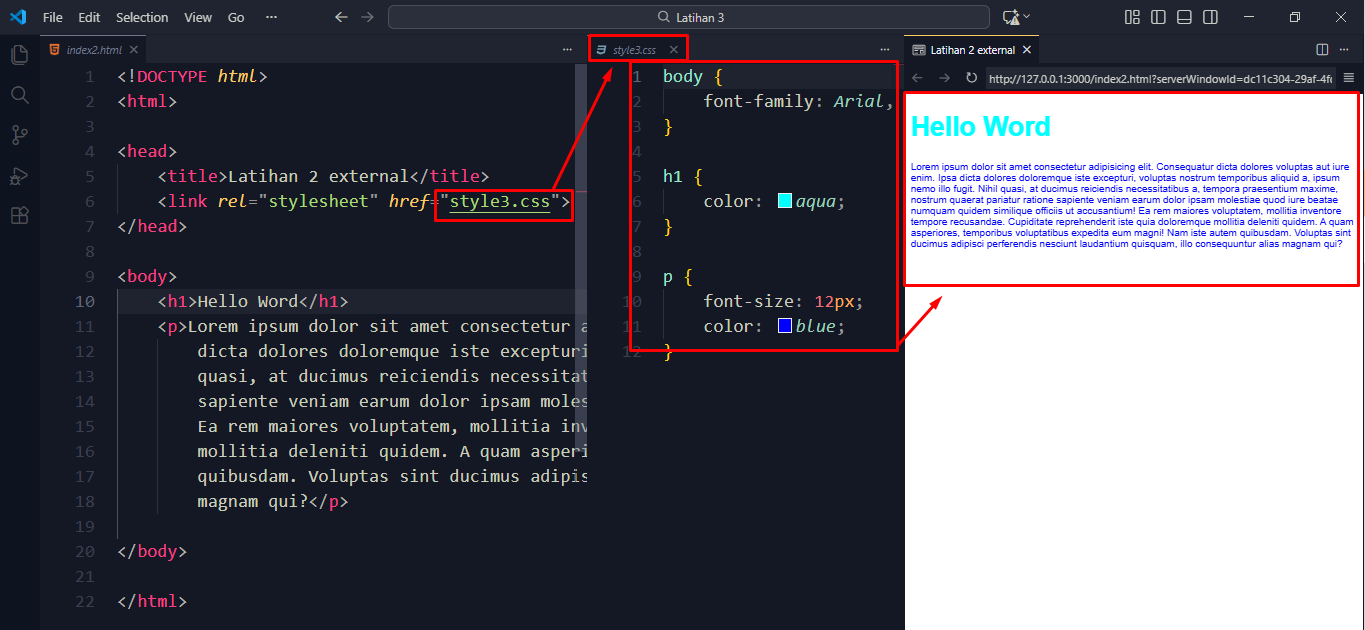Screen dimensions: 1365x630
Task: Expand the hidden menu items ellipsis
Action: (x=271, y=17)
